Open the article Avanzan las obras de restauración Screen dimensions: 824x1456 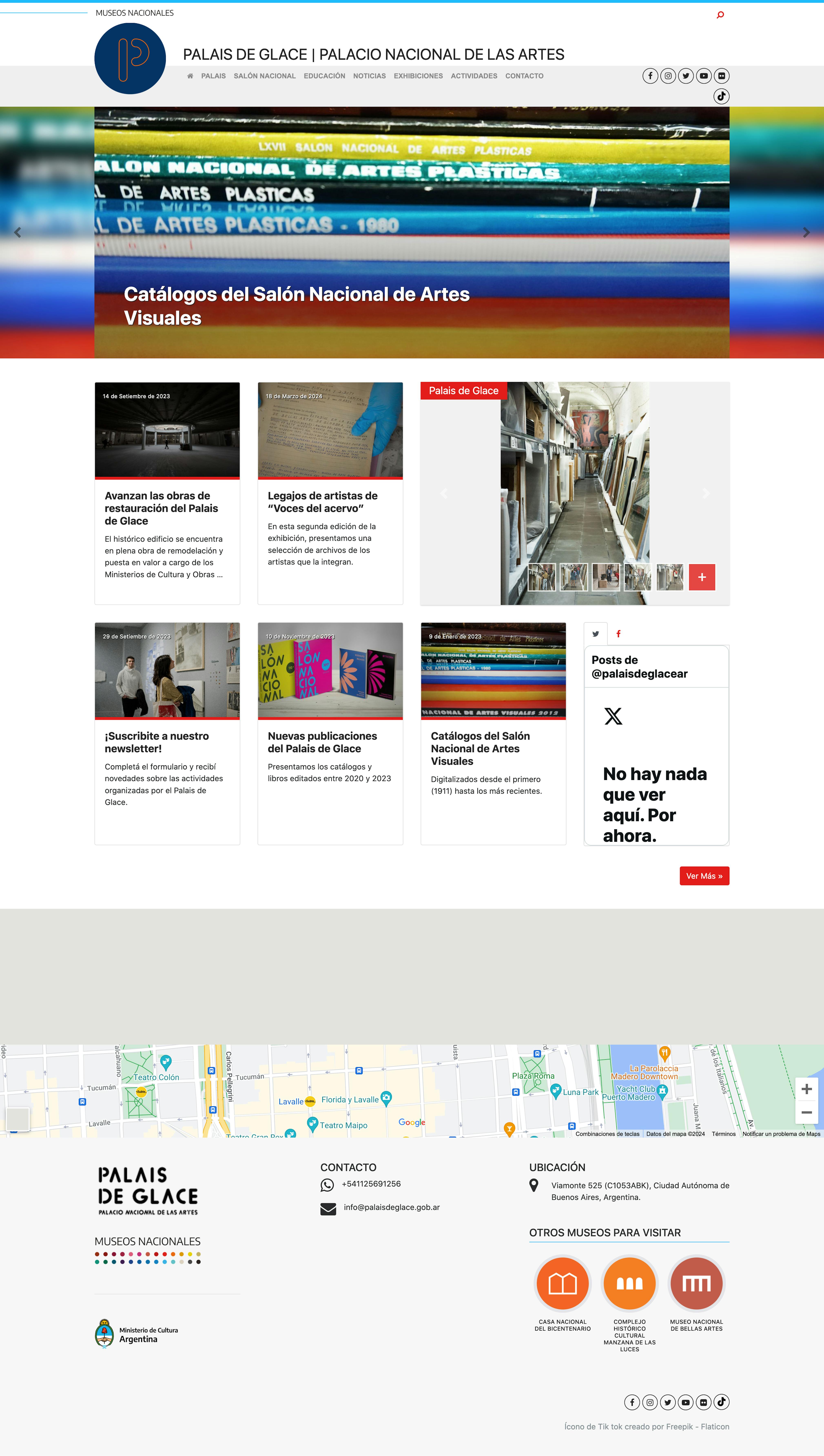pos(161,508)
